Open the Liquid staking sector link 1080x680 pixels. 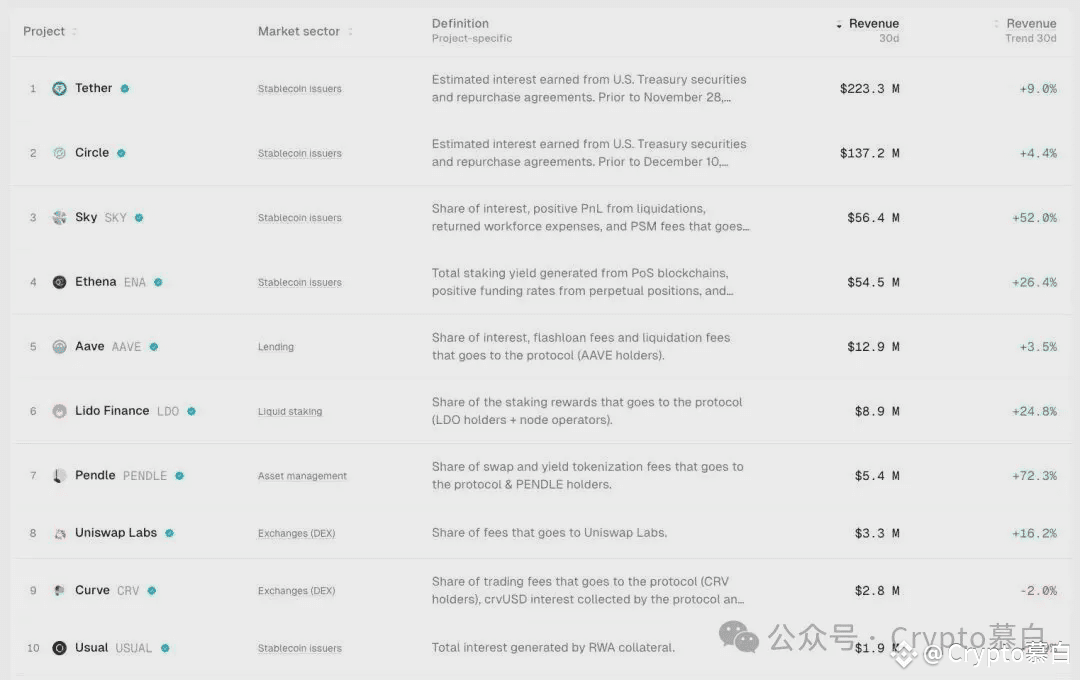click(290, 411)
